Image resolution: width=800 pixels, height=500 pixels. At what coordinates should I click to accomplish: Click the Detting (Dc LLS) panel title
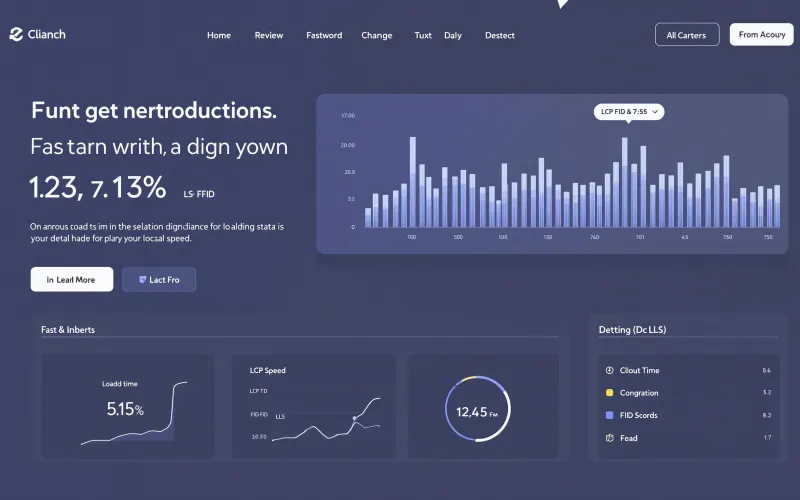coord(632,330)
